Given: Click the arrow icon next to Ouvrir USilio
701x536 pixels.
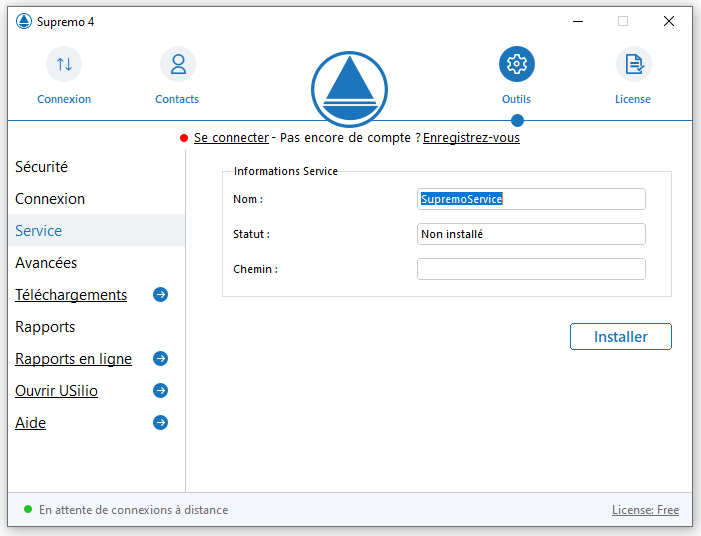Looking at the screenshot, I should (160, 391).
